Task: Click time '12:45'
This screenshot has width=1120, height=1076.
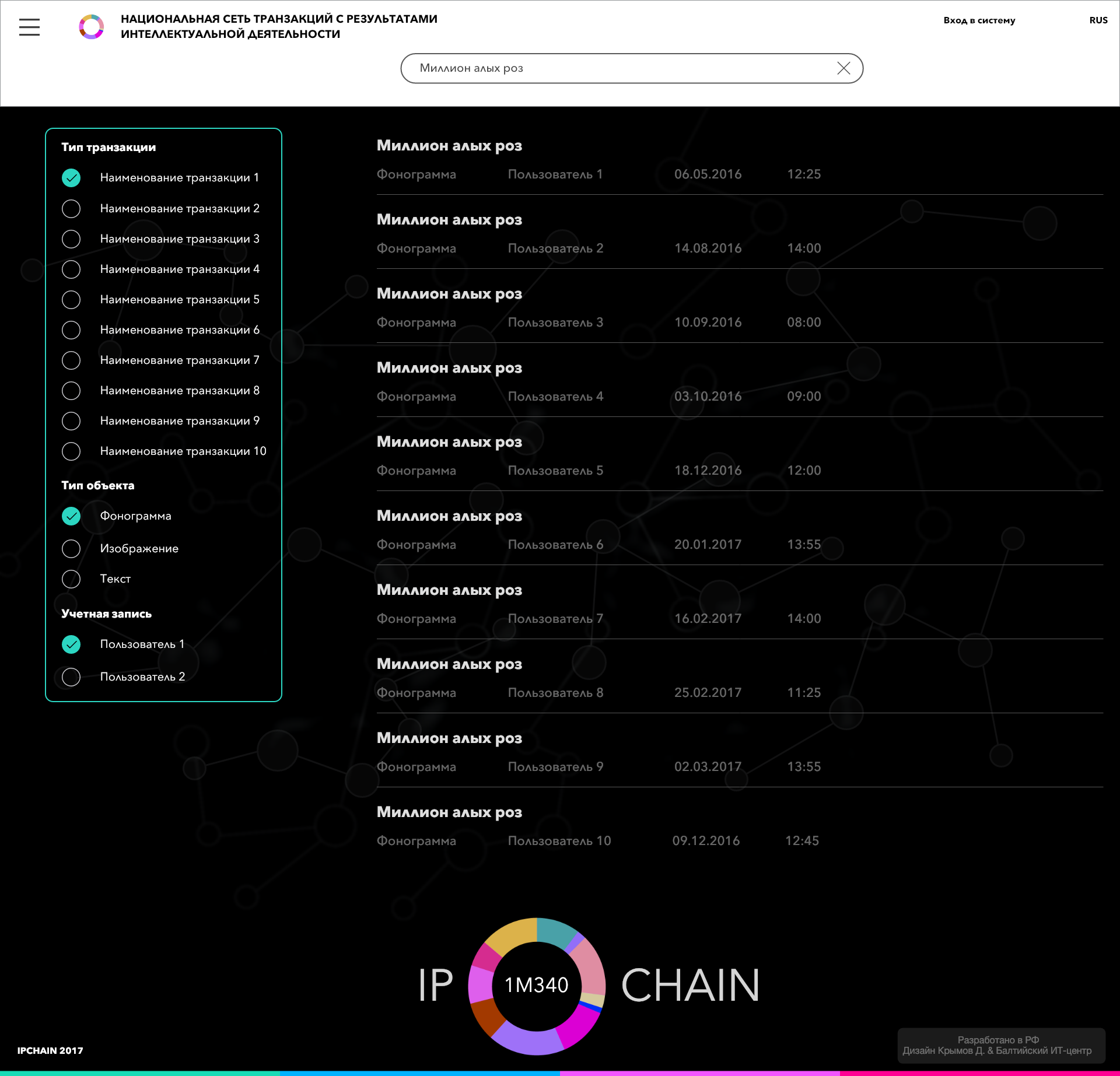Action: tap(802, 841)
